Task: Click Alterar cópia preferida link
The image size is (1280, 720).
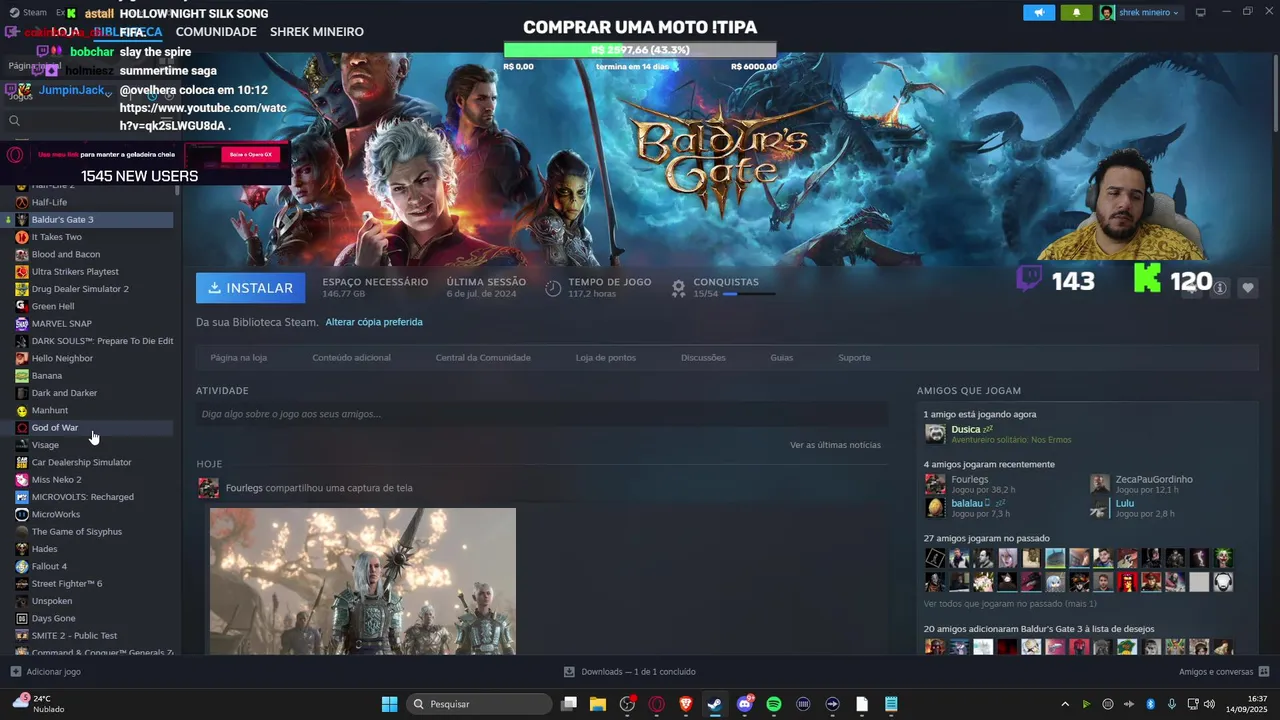Action: coord(374,322)
